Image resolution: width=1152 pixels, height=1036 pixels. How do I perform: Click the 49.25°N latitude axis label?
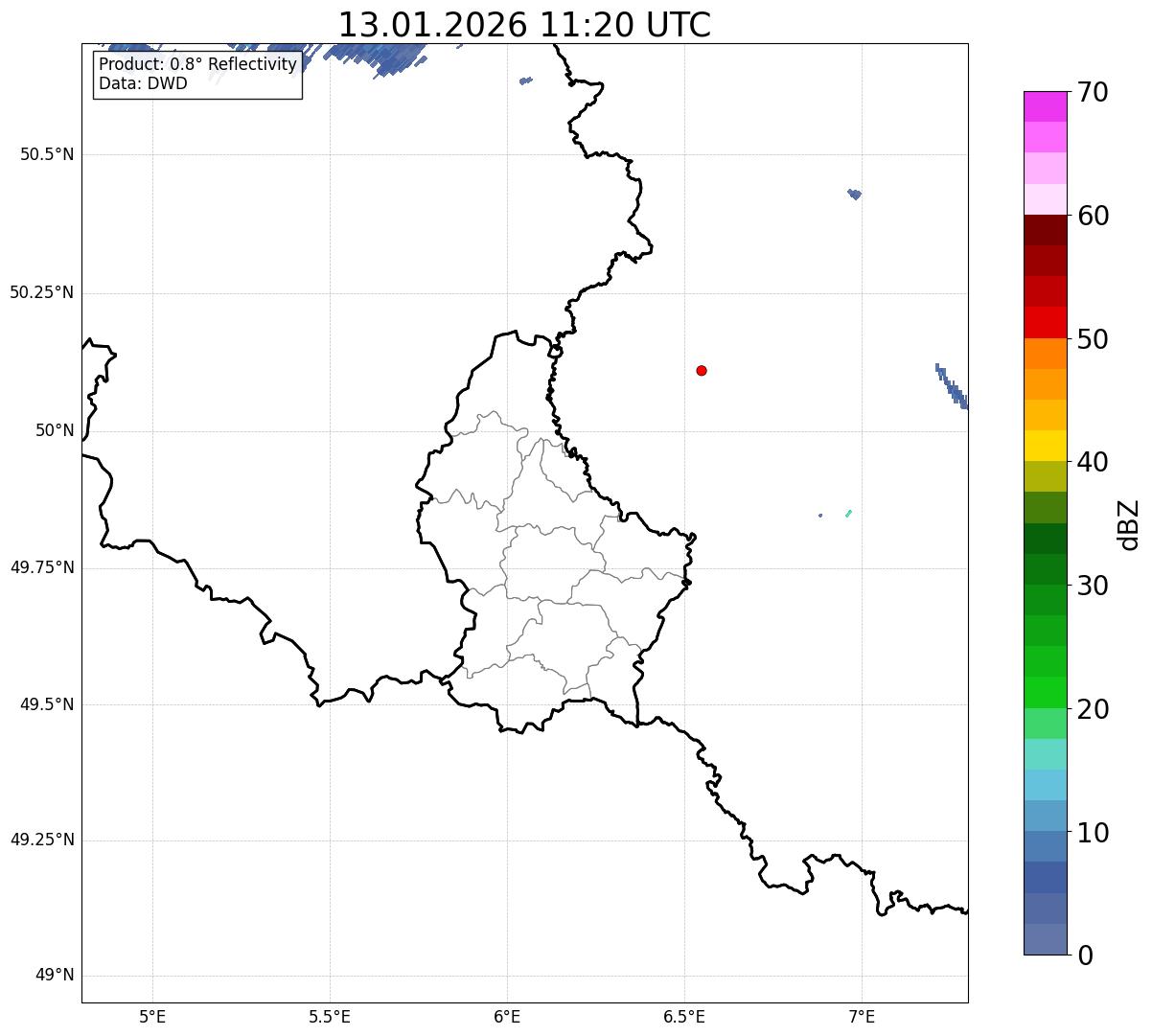click(x=41, y=840)
